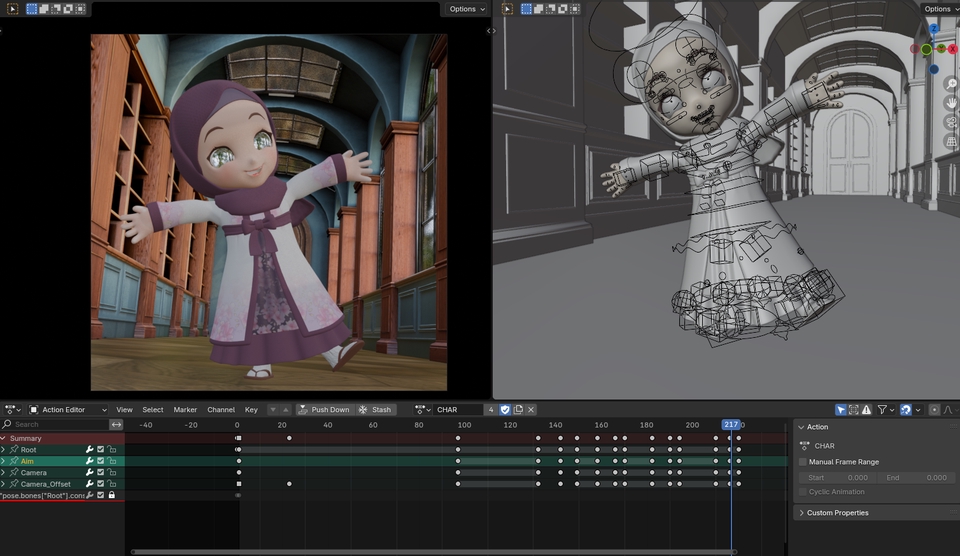Toggle the snapping magnet icon
This screenshot has height=556, width=960.
(x=906, y=410)
